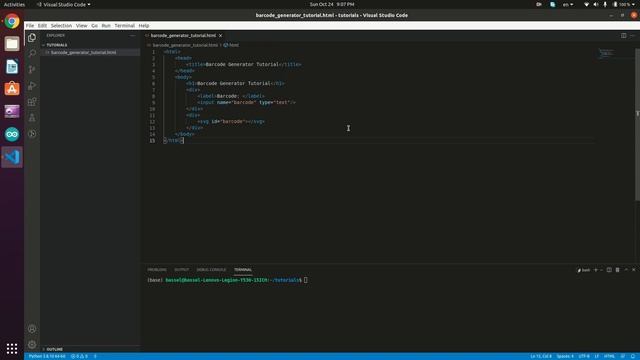Open notifications bell in status bar

point(632,356)
